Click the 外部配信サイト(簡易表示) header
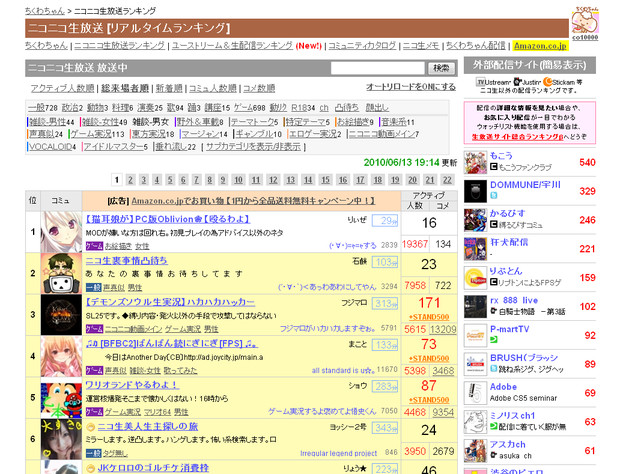The image size is (620, 474). 530,65
